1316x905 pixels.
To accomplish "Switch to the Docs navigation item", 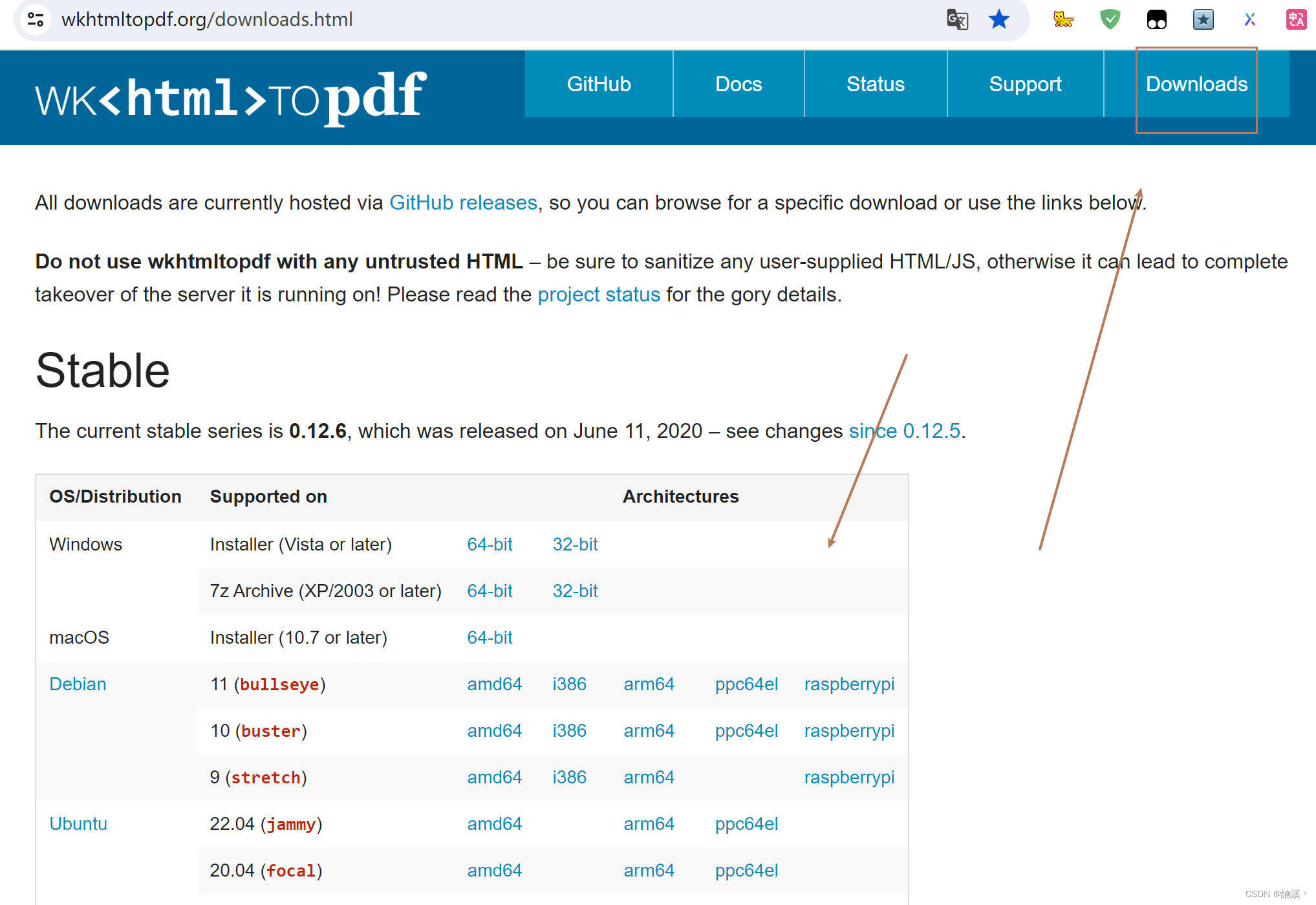I will (x=739, y=83).
